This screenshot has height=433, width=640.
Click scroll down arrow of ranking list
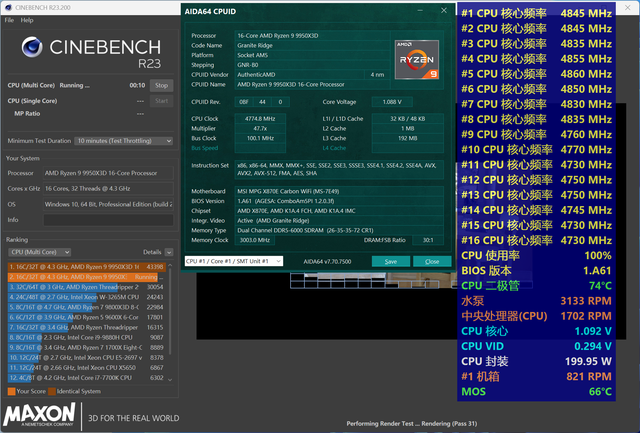click(170, 380)
